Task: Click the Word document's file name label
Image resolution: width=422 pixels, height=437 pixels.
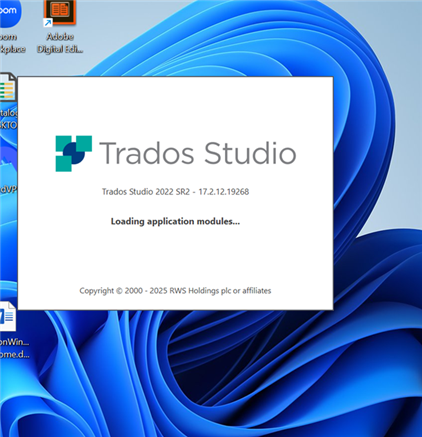Action: pyautogui.click(x=14, y=348)
